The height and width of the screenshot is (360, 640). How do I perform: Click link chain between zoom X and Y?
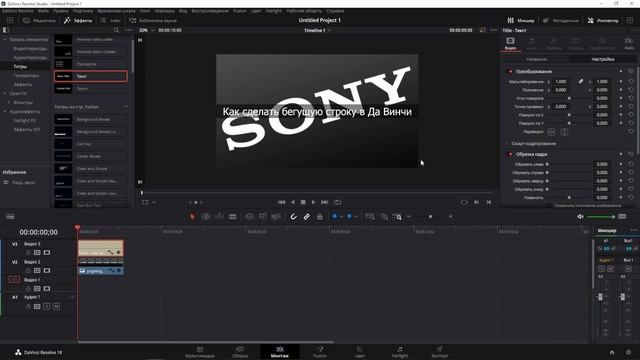581,82
